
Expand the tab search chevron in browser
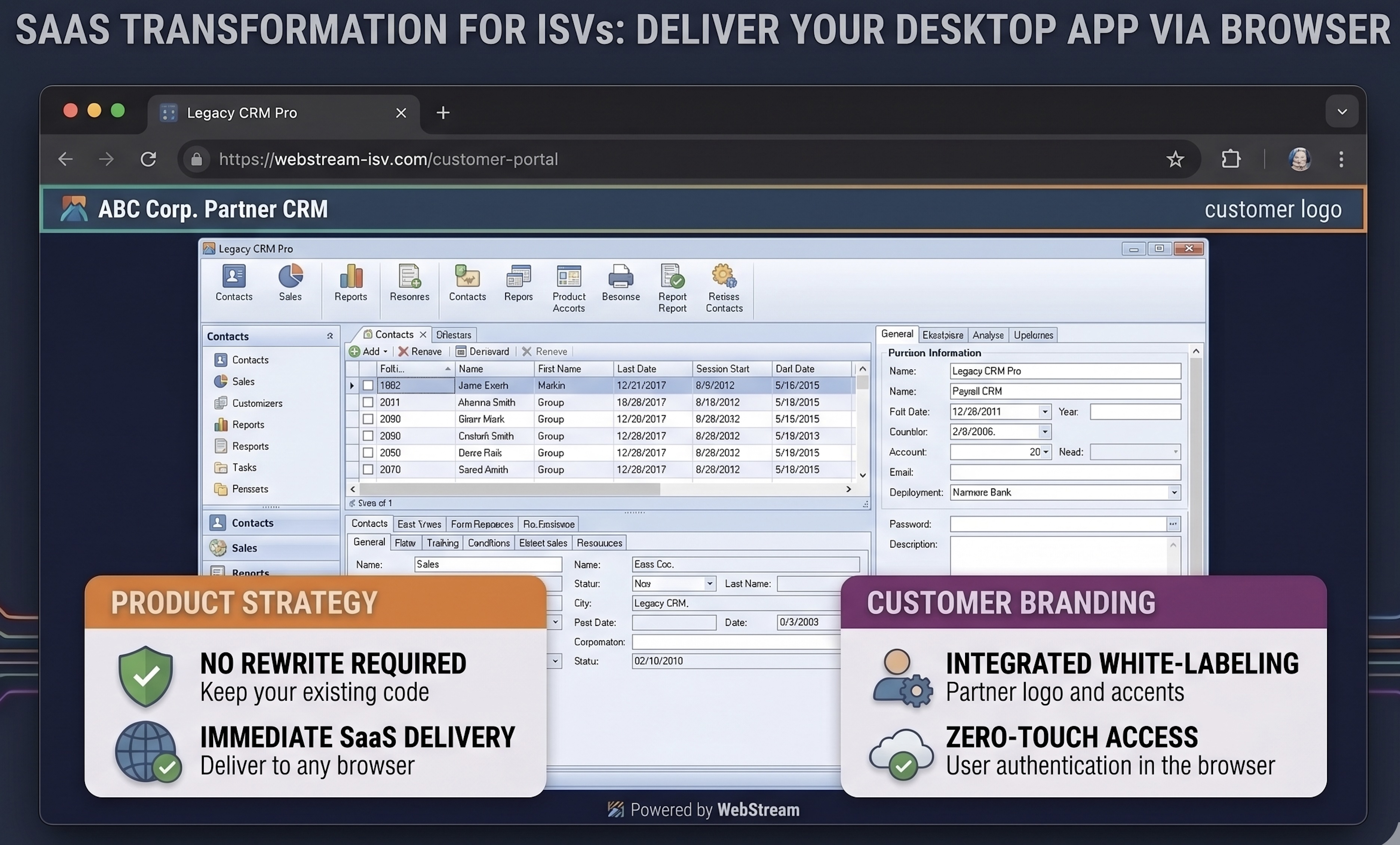tap(1342, 112)
